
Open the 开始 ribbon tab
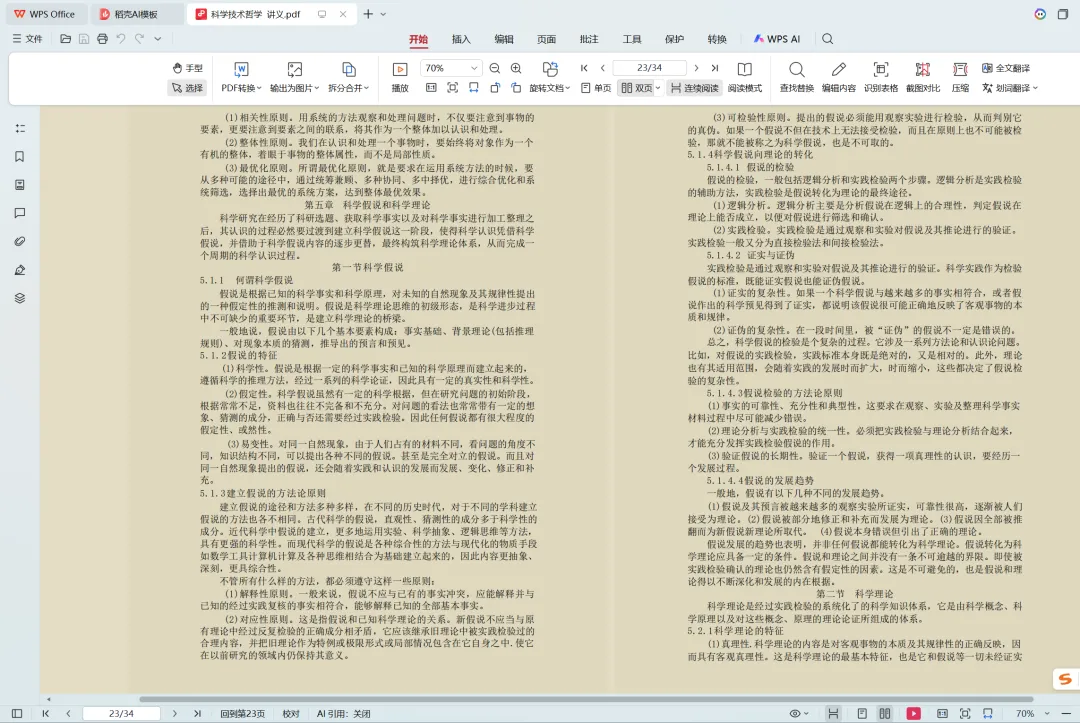[x=418, y=39]
